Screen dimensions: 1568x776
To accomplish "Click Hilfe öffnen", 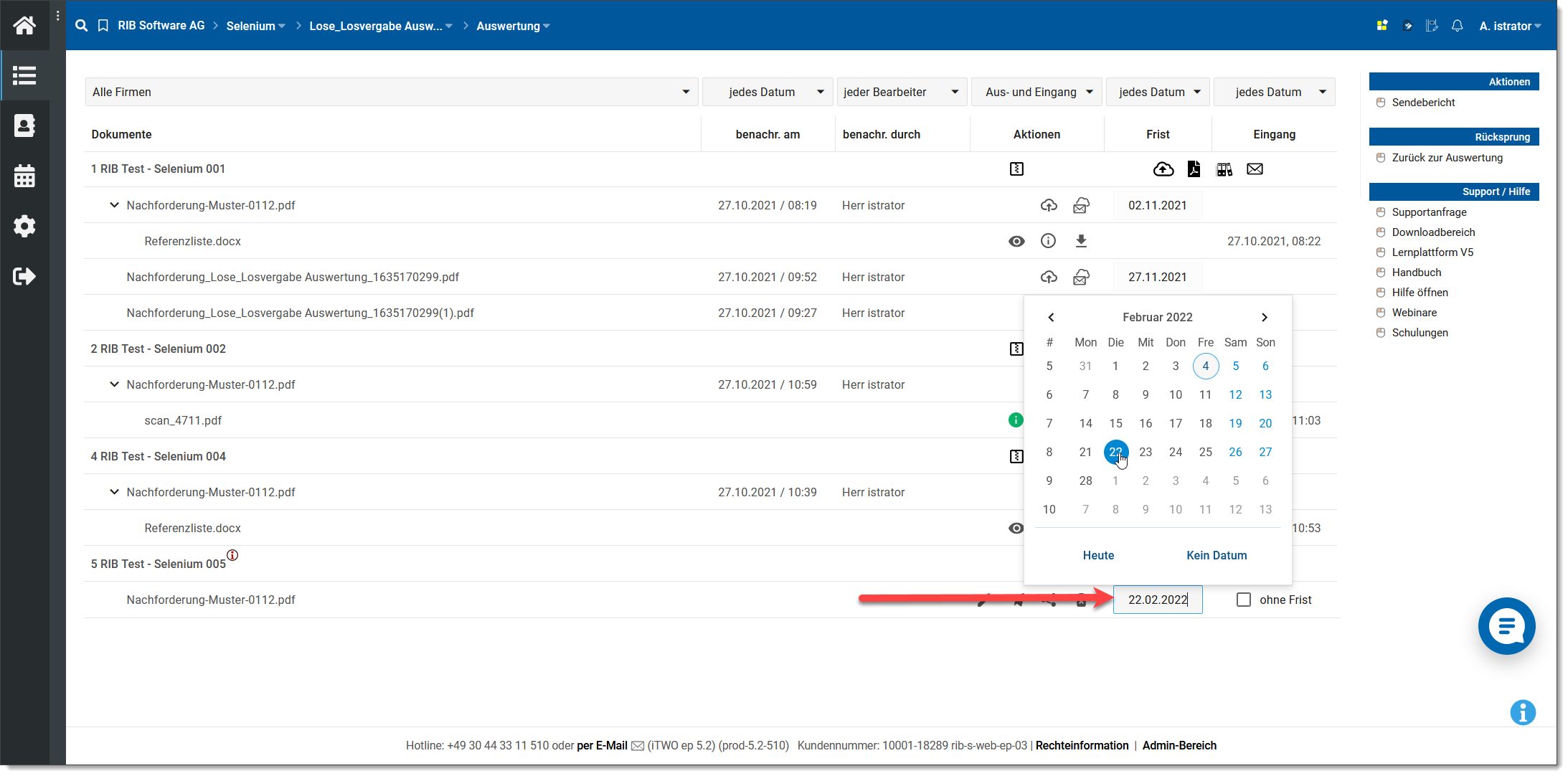I will 1420,293.
